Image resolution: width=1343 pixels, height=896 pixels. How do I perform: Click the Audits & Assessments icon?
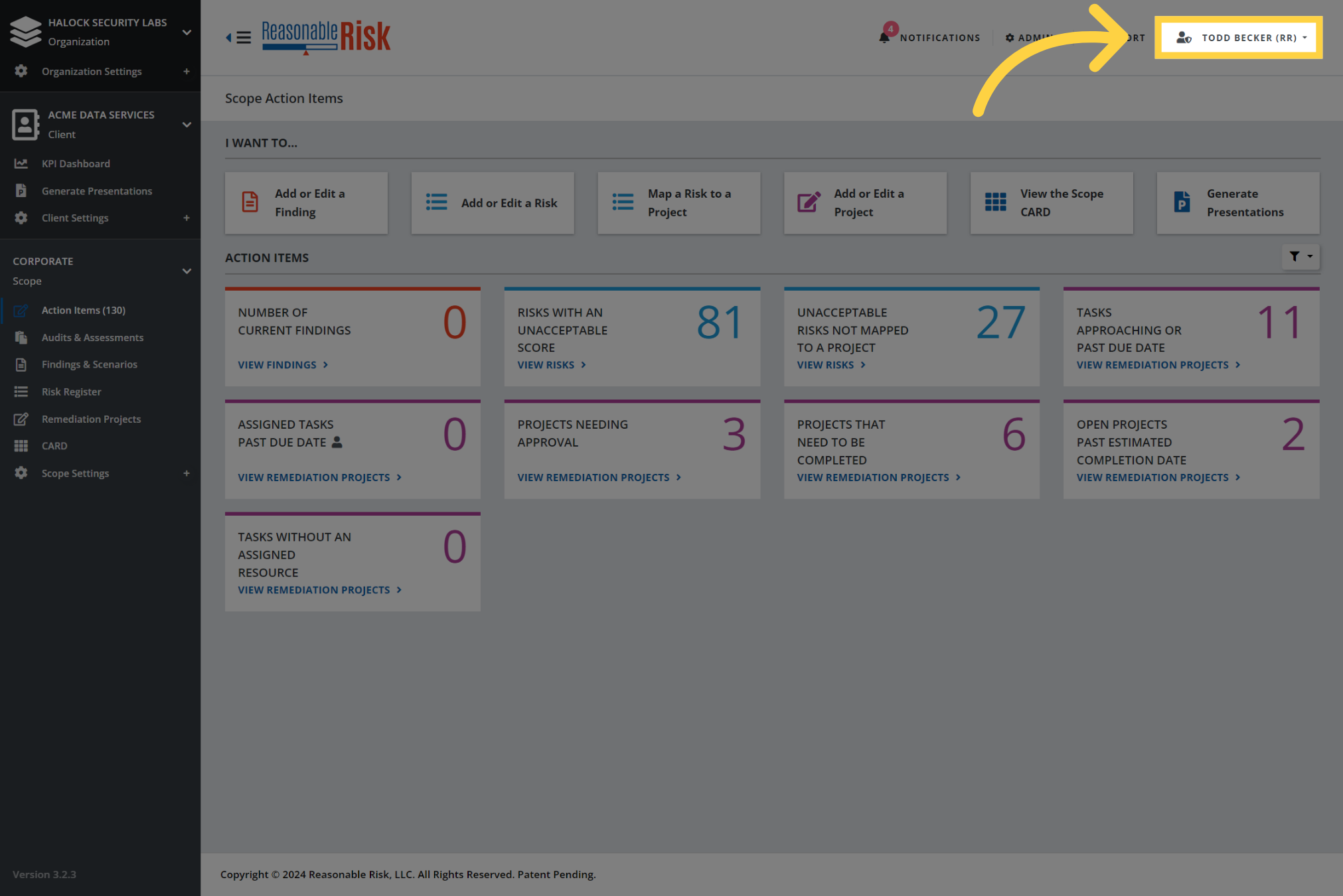click(21, 337)
